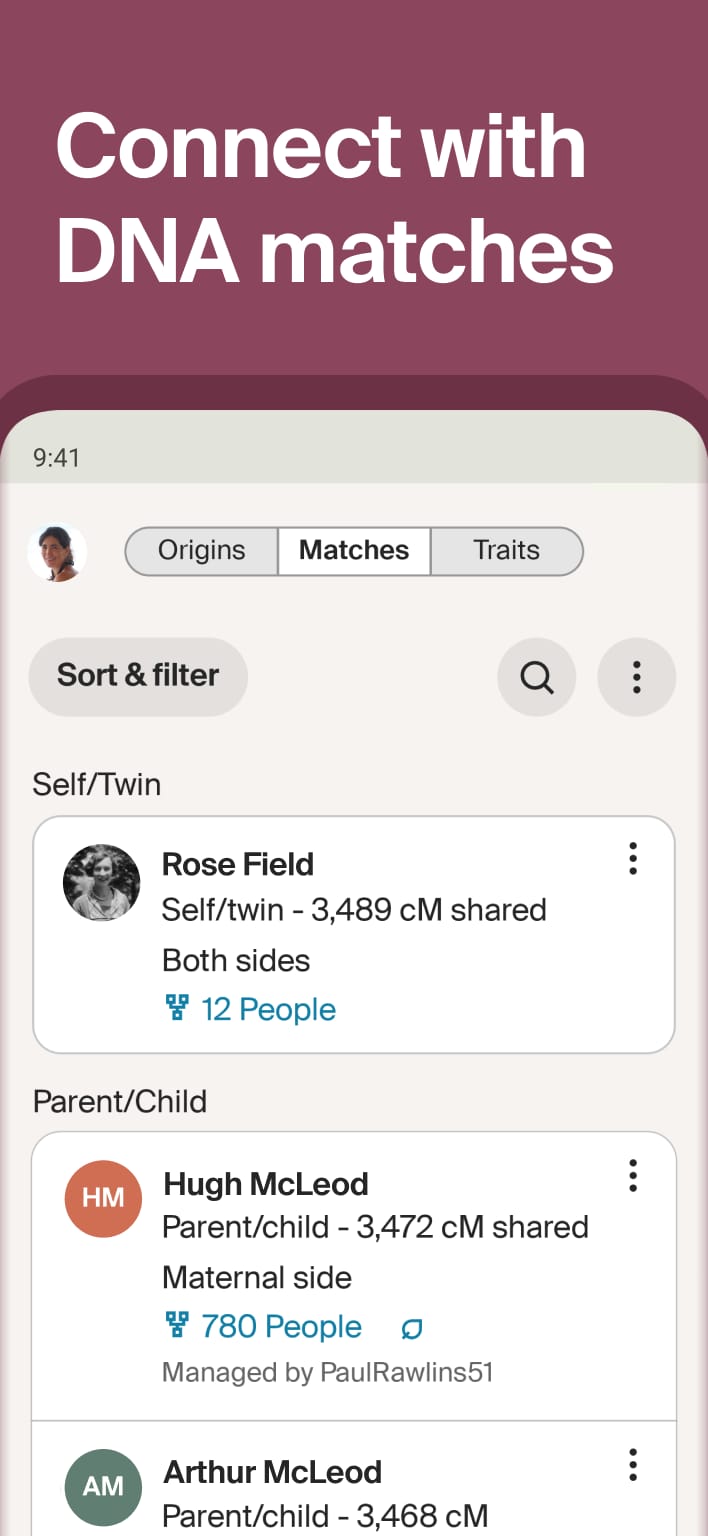
Task: Open the overflow menu on Rose Field's card
Action: pyautogui.click(x=633, y=858)
